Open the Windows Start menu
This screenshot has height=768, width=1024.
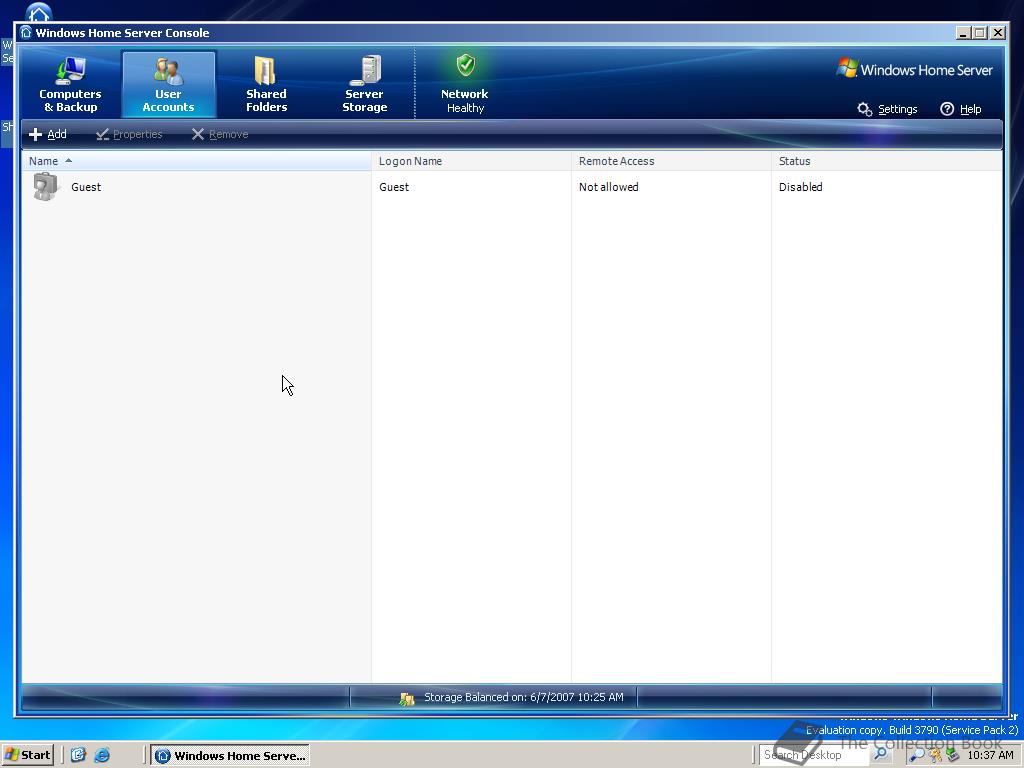(27, 755)
